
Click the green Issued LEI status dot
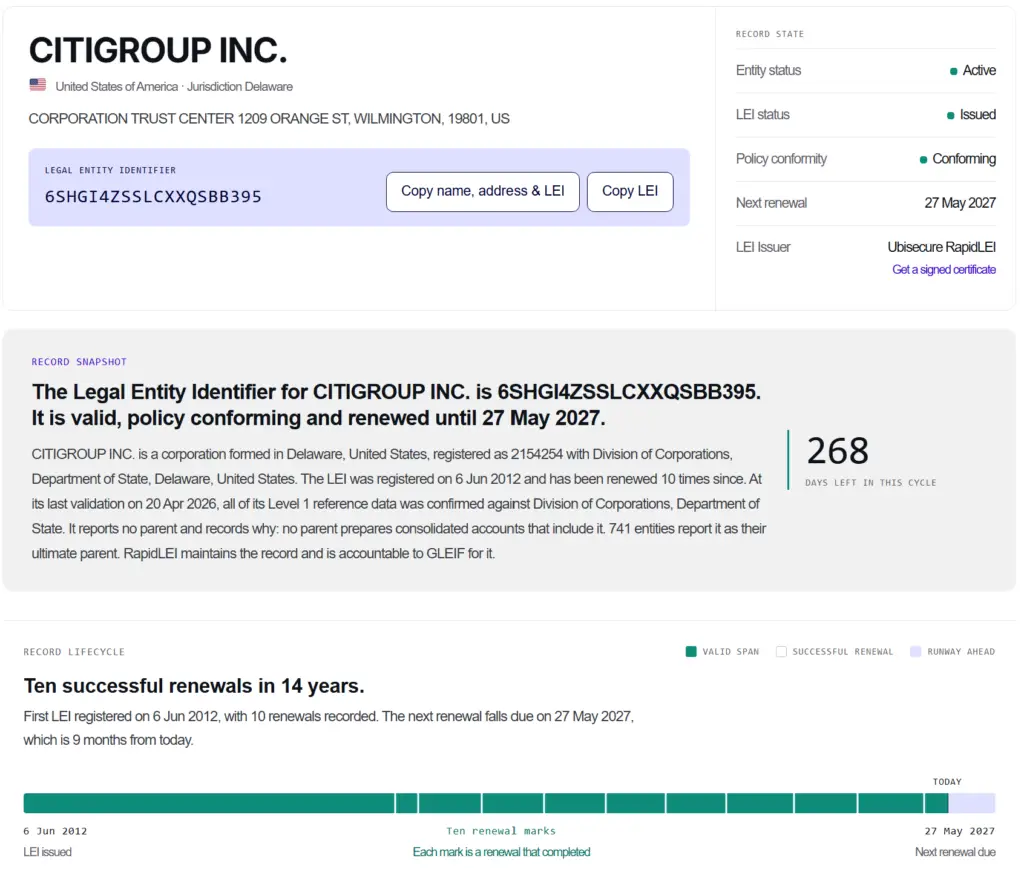[951, 116]
